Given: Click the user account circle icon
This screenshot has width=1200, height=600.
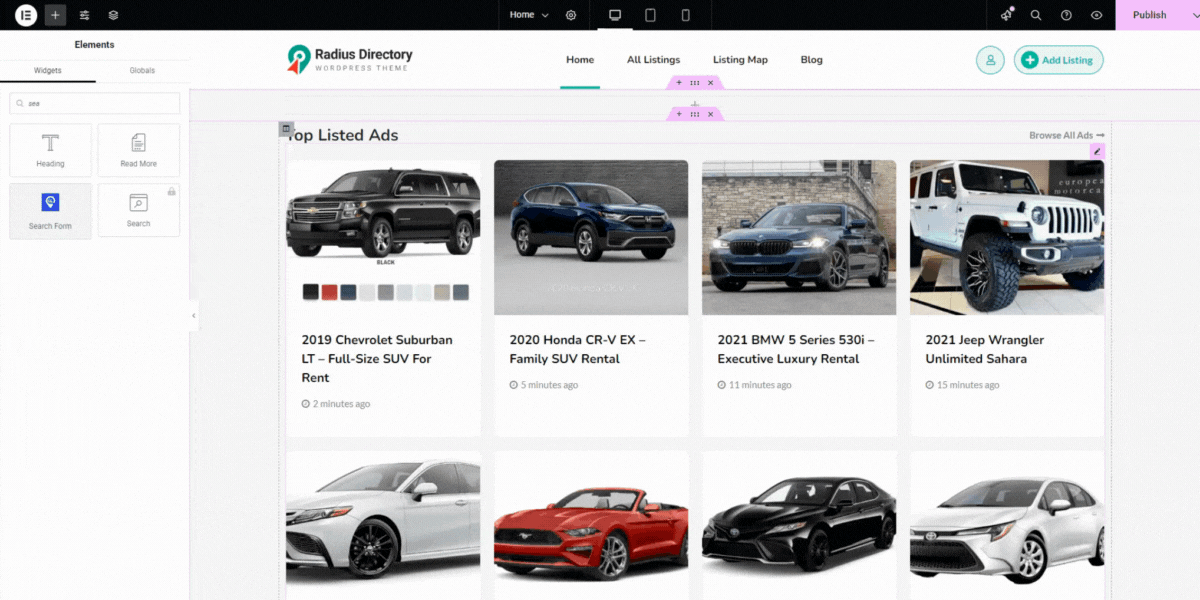Looking at the screenshot, I should [990, 60].
